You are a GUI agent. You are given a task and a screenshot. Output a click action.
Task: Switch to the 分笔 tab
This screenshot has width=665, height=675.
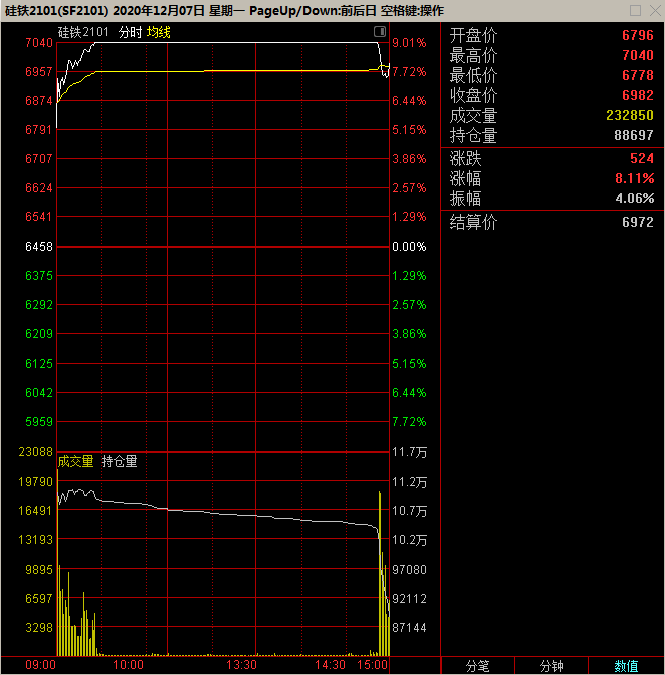tap(477, 666)
